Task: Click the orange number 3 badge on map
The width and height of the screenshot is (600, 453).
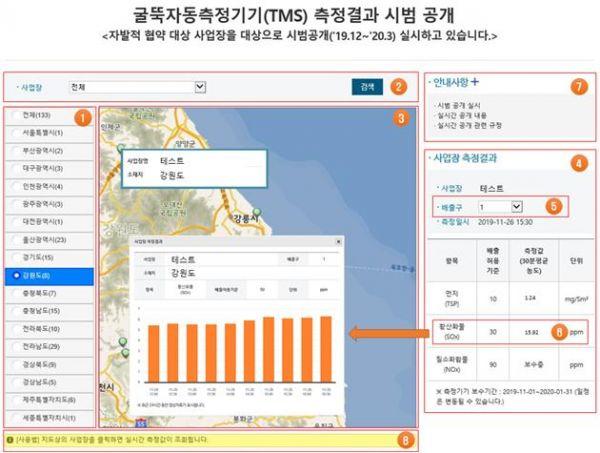Action: click(400, 118)
